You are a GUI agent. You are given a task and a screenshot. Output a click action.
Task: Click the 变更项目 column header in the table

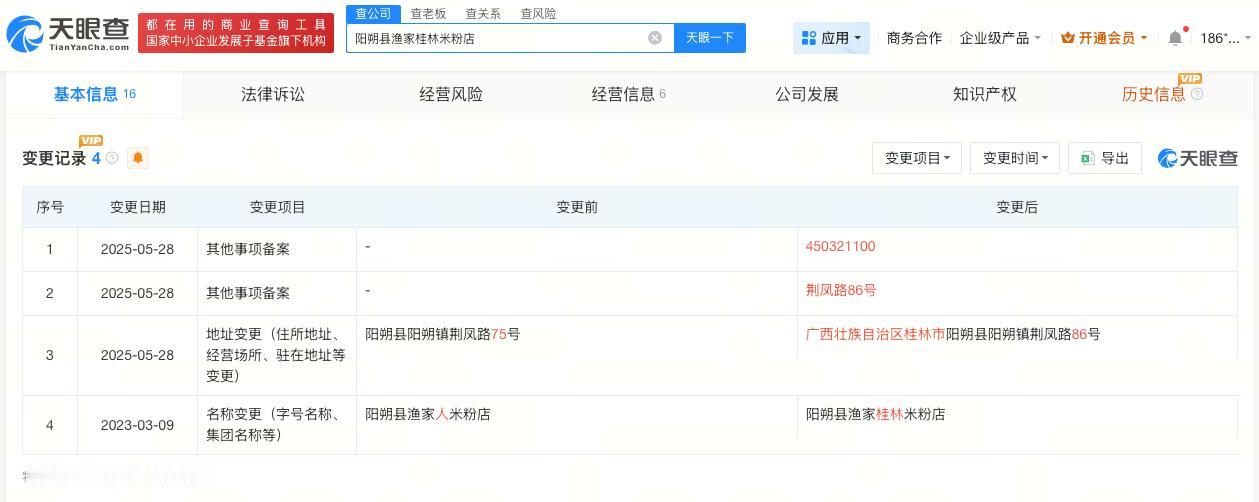coord(277,207)
